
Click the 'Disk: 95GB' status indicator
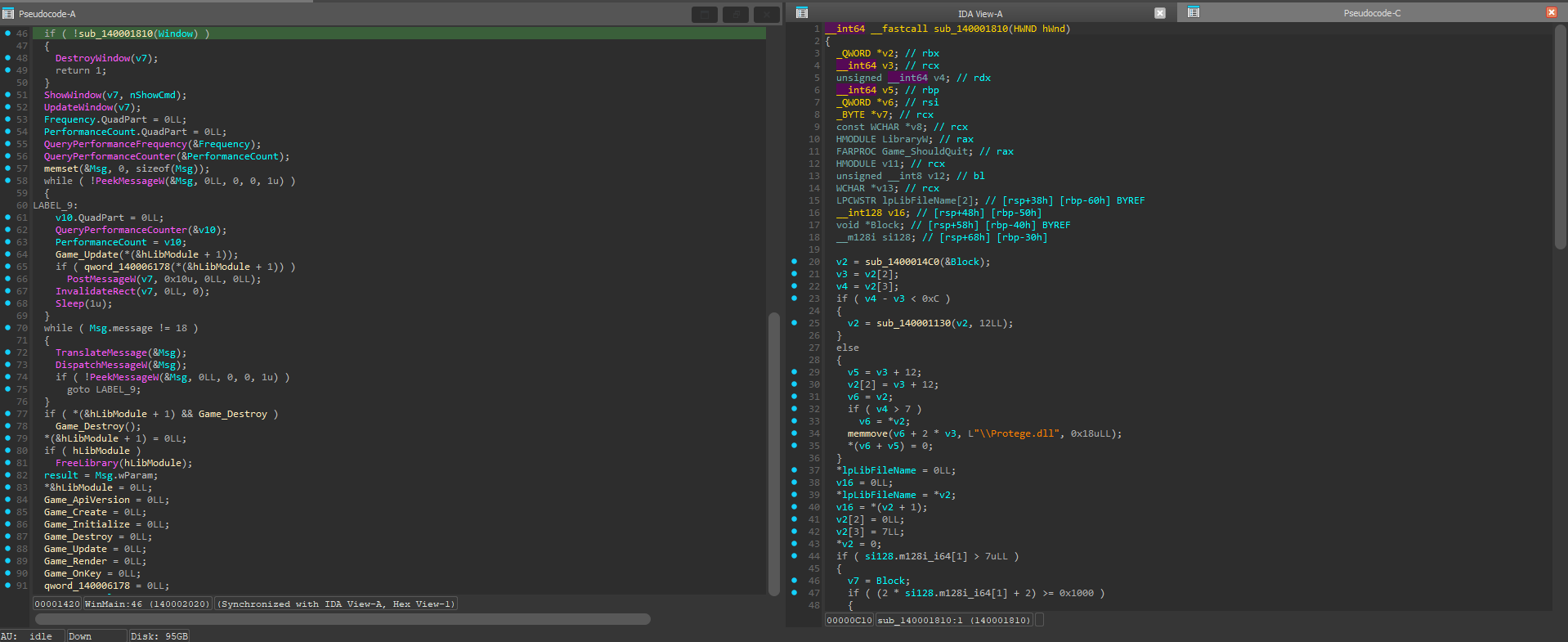click(x=159, y=636)
